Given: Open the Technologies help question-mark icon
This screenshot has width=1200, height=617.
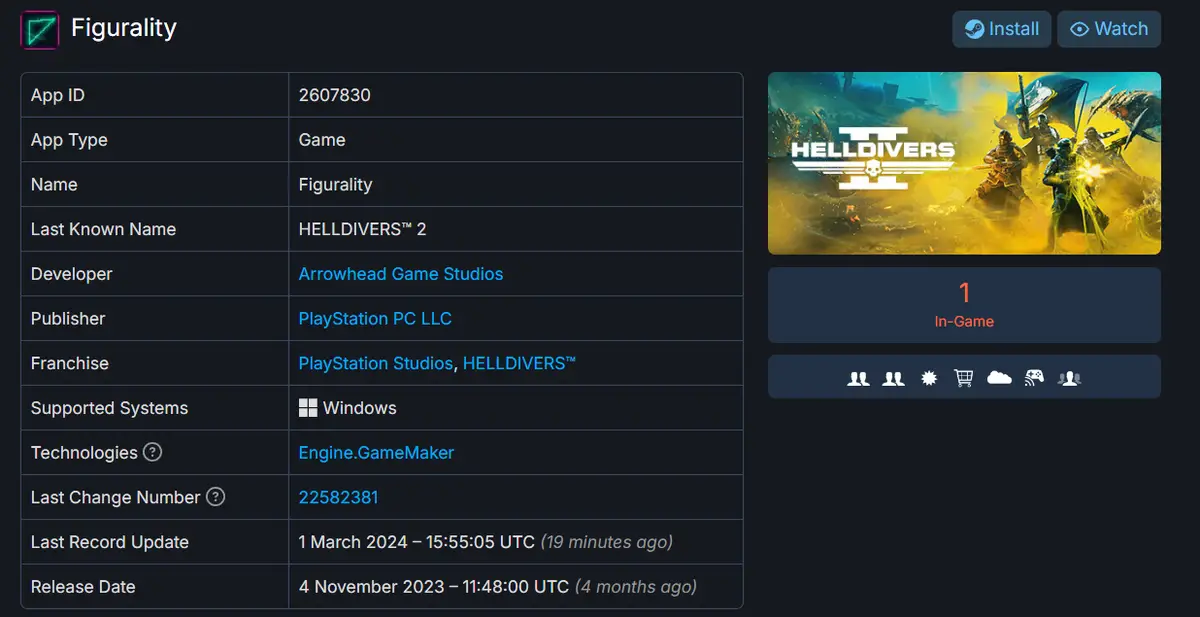Looking at the screenshot, I should point(152,452).
